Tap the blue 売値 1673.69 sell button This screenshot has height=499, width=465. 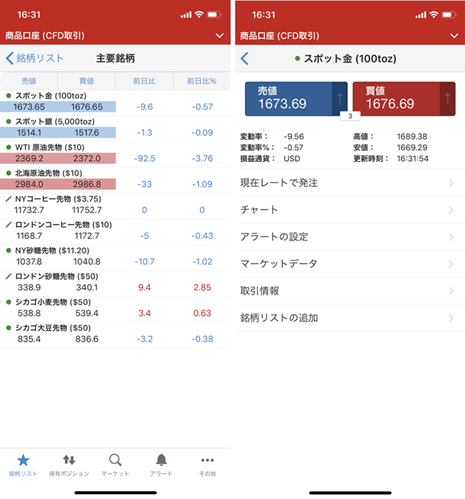tap(296, 99)
